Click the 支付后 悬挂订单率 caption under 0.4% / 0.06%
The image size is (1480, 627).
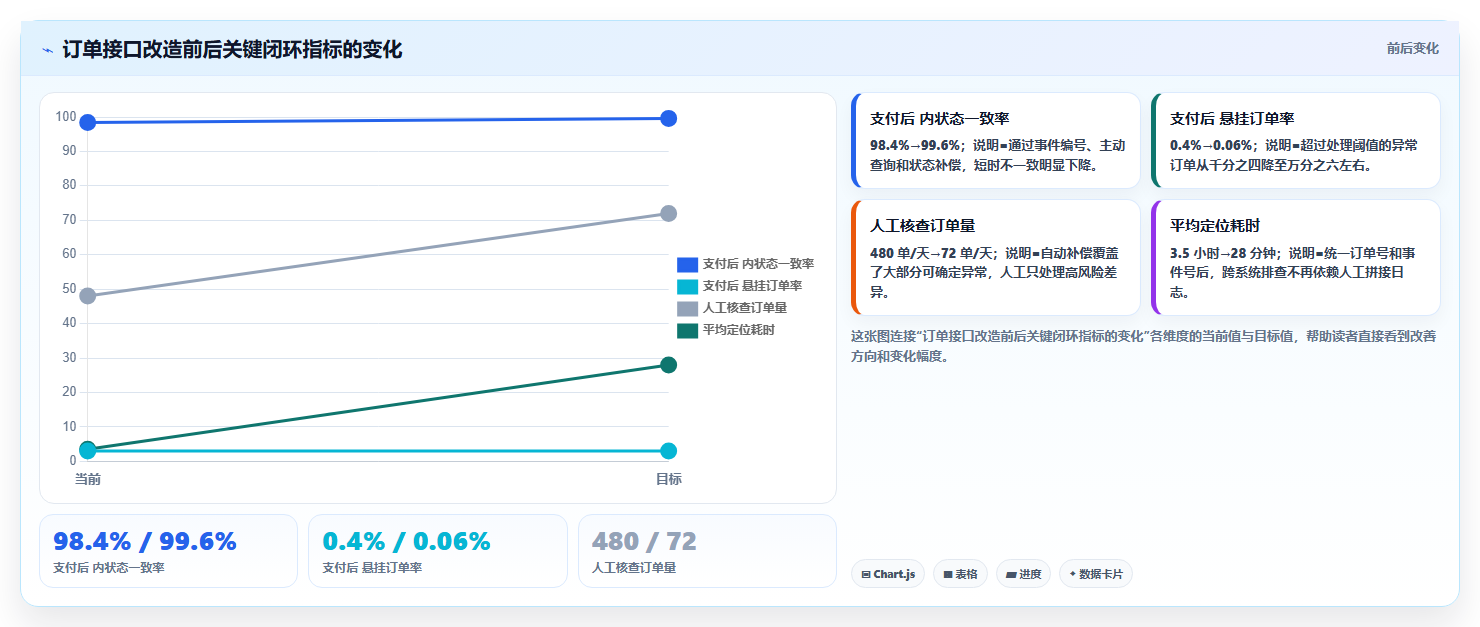pyautogui.click(x=372, y=568)
